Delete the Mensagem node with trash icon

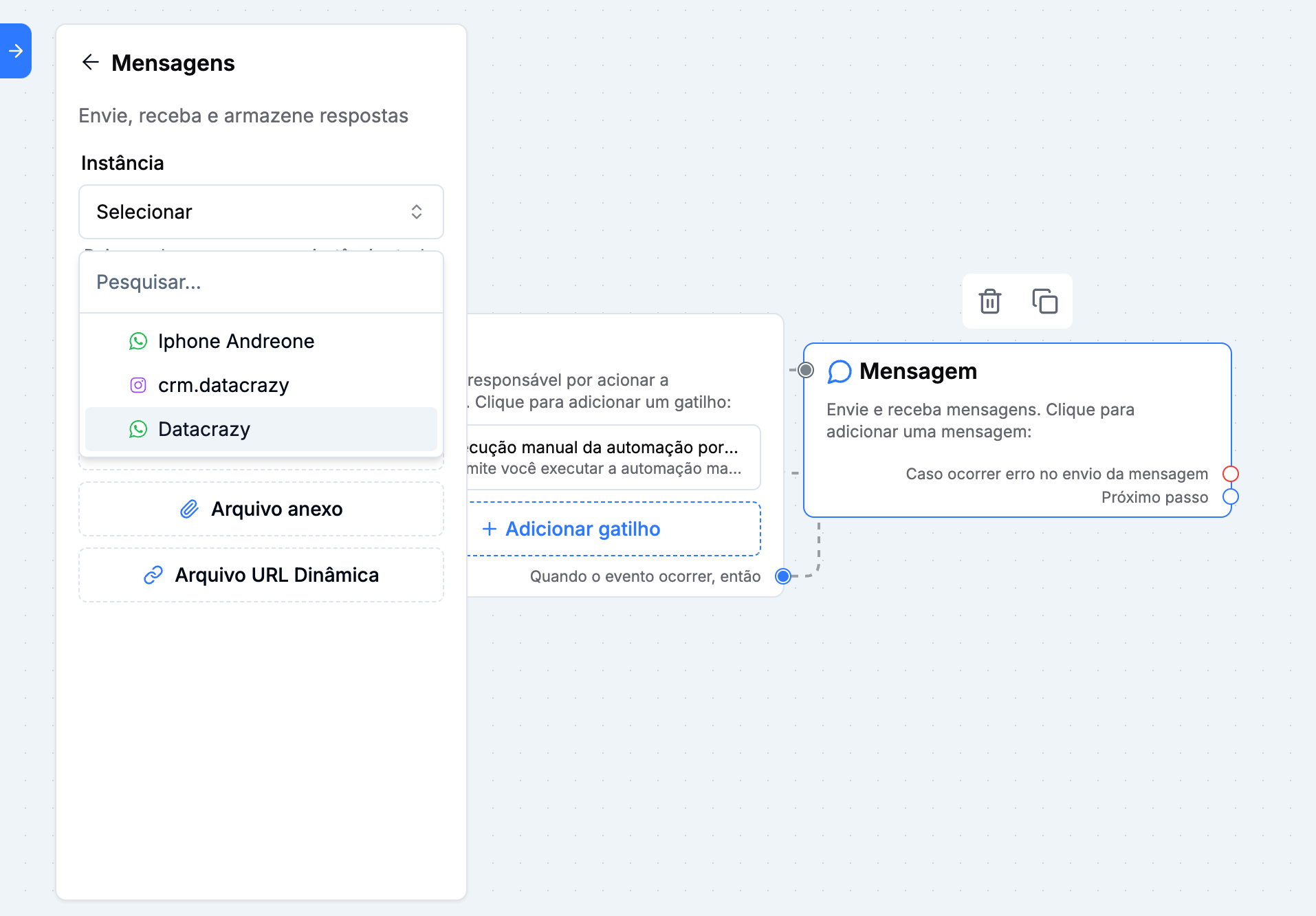989,301
